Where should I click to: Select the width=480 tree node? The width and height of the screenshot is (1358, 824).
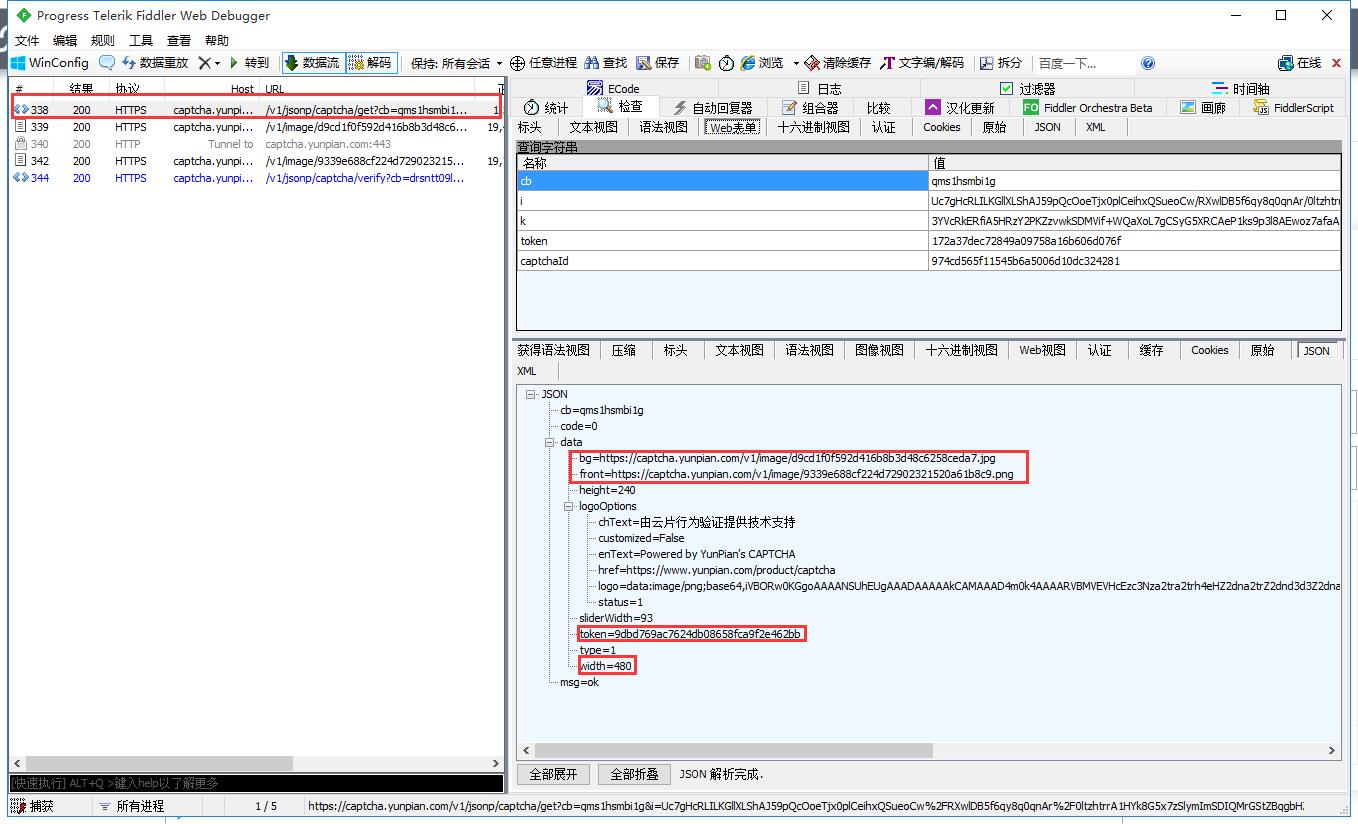click(x=606, y=666)
